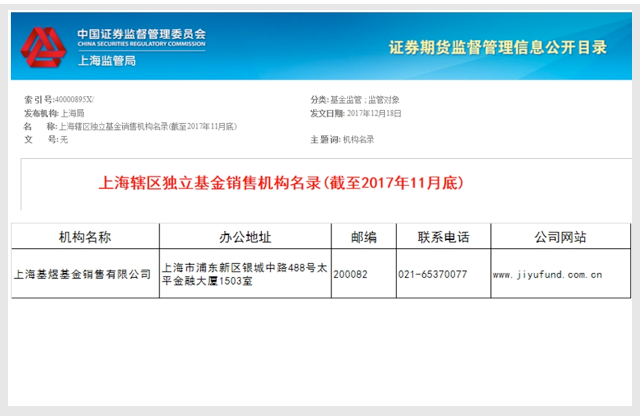Click the 机构名称 column header
The image size is (640, 418).
point(85,236)
